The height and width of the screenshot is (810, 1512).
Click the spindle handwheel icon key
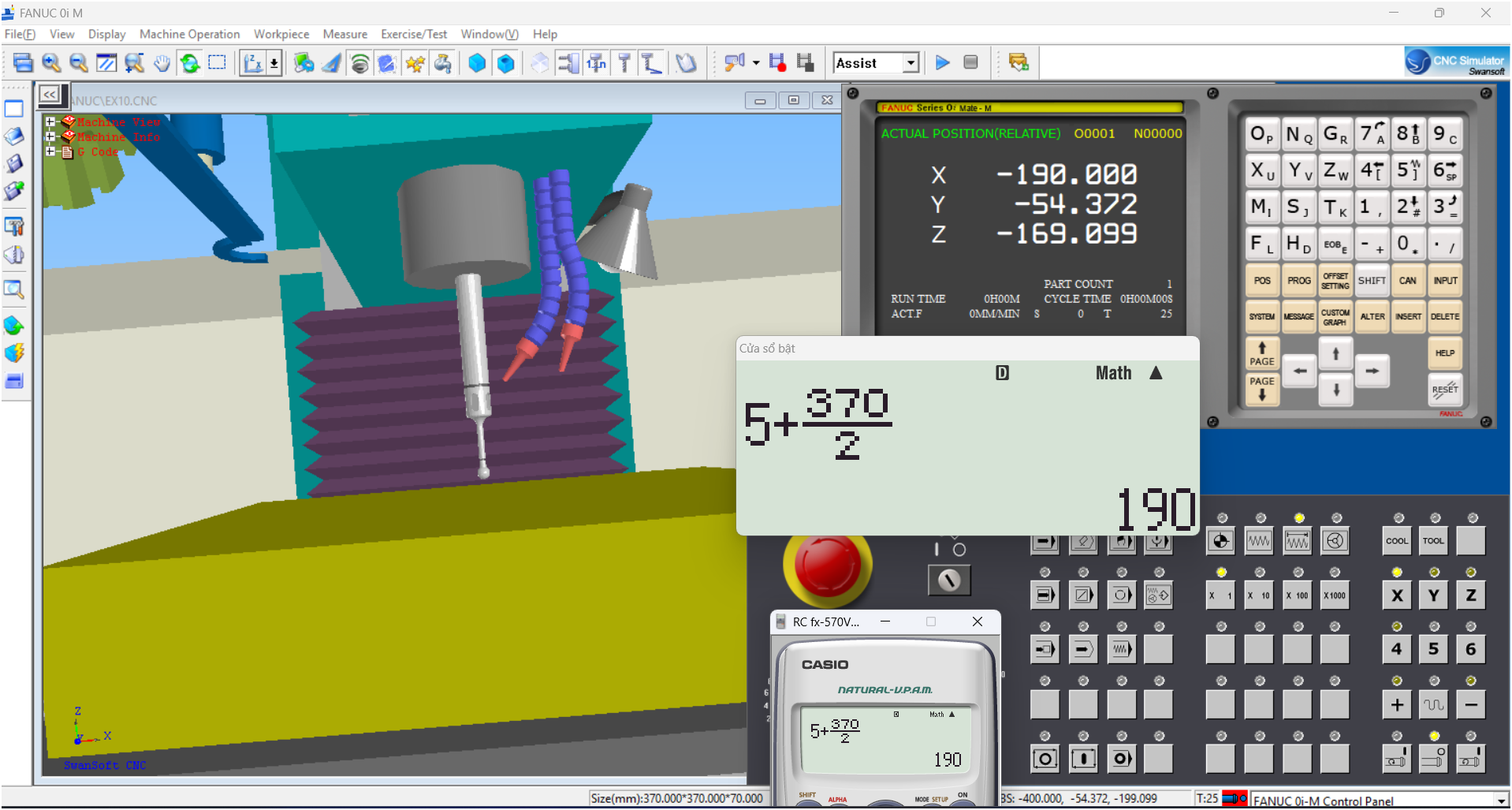click(x=1335, y=541)
